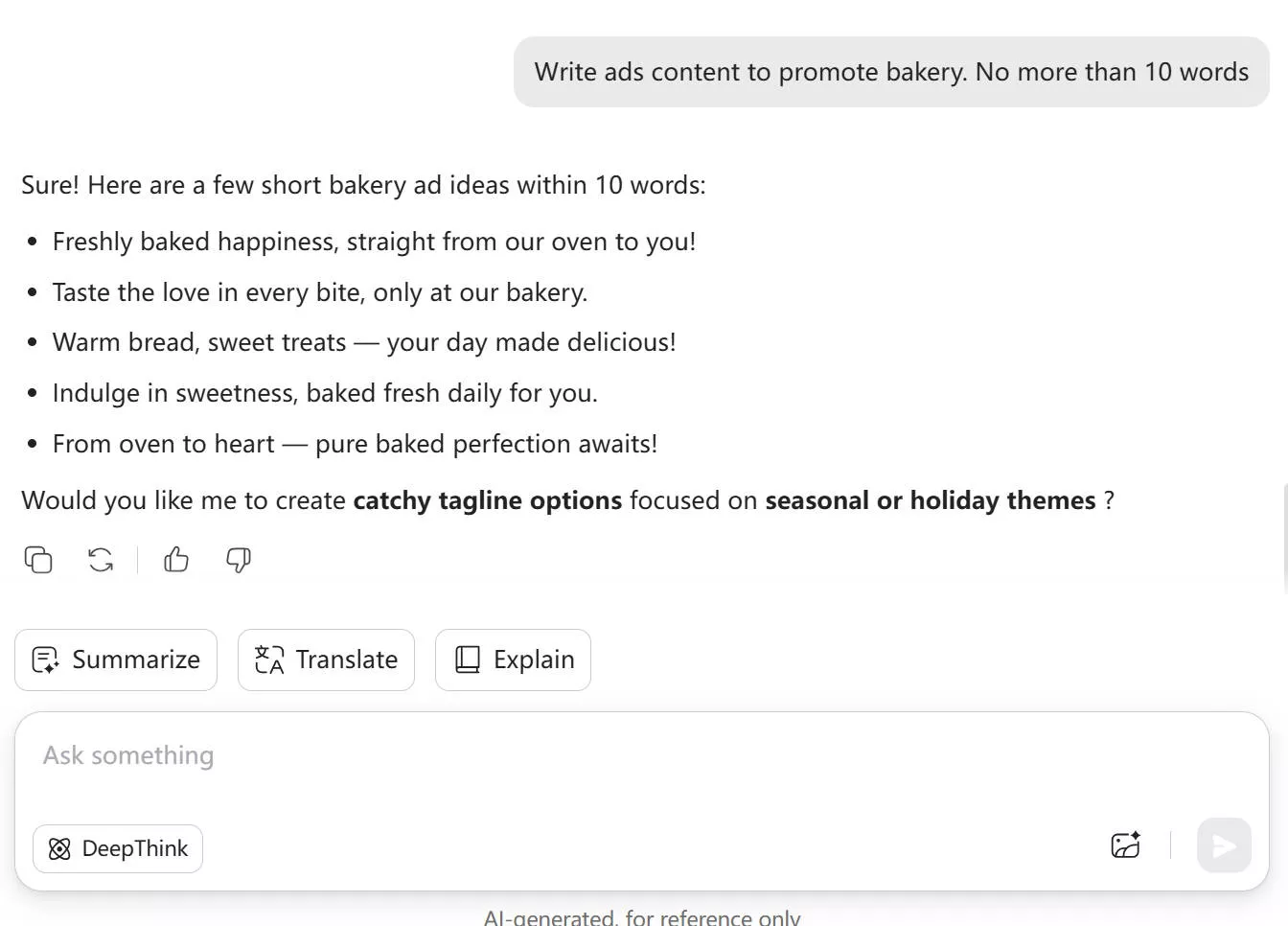The height and width of the screenshot is (926, 1288).
Task: Click the "Indulge in sweetness" ad line
Action: click(325, 393)
